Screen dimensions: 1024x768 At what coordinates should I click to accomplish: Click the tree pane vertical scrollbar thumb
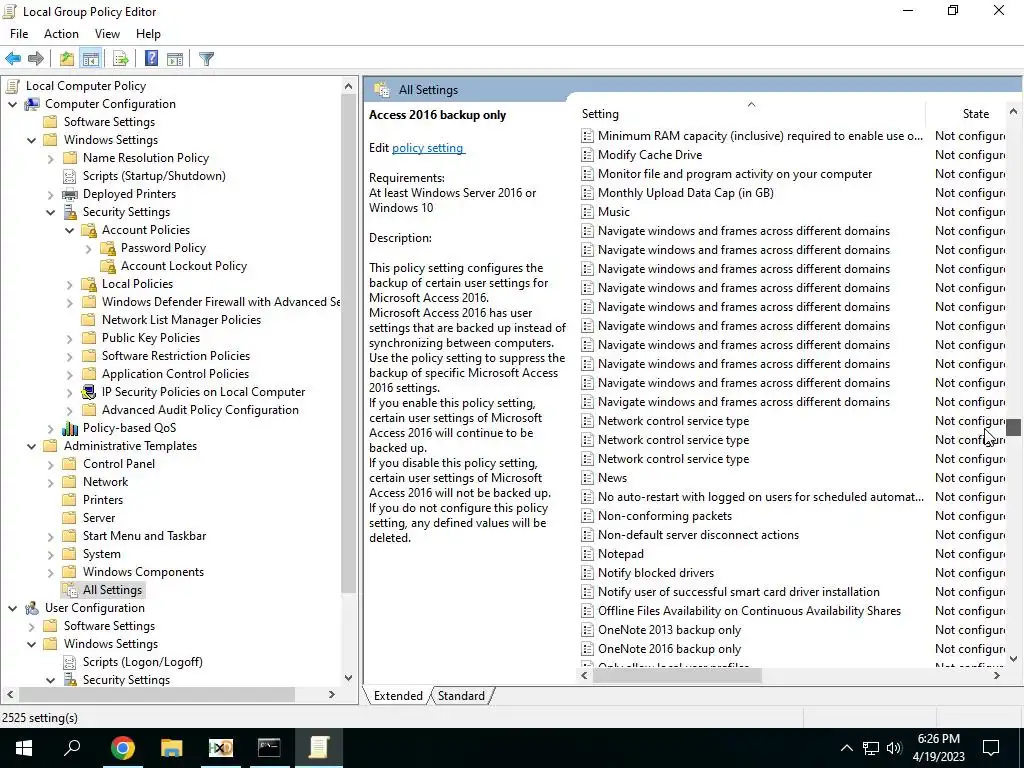click(x=349, y=344)
